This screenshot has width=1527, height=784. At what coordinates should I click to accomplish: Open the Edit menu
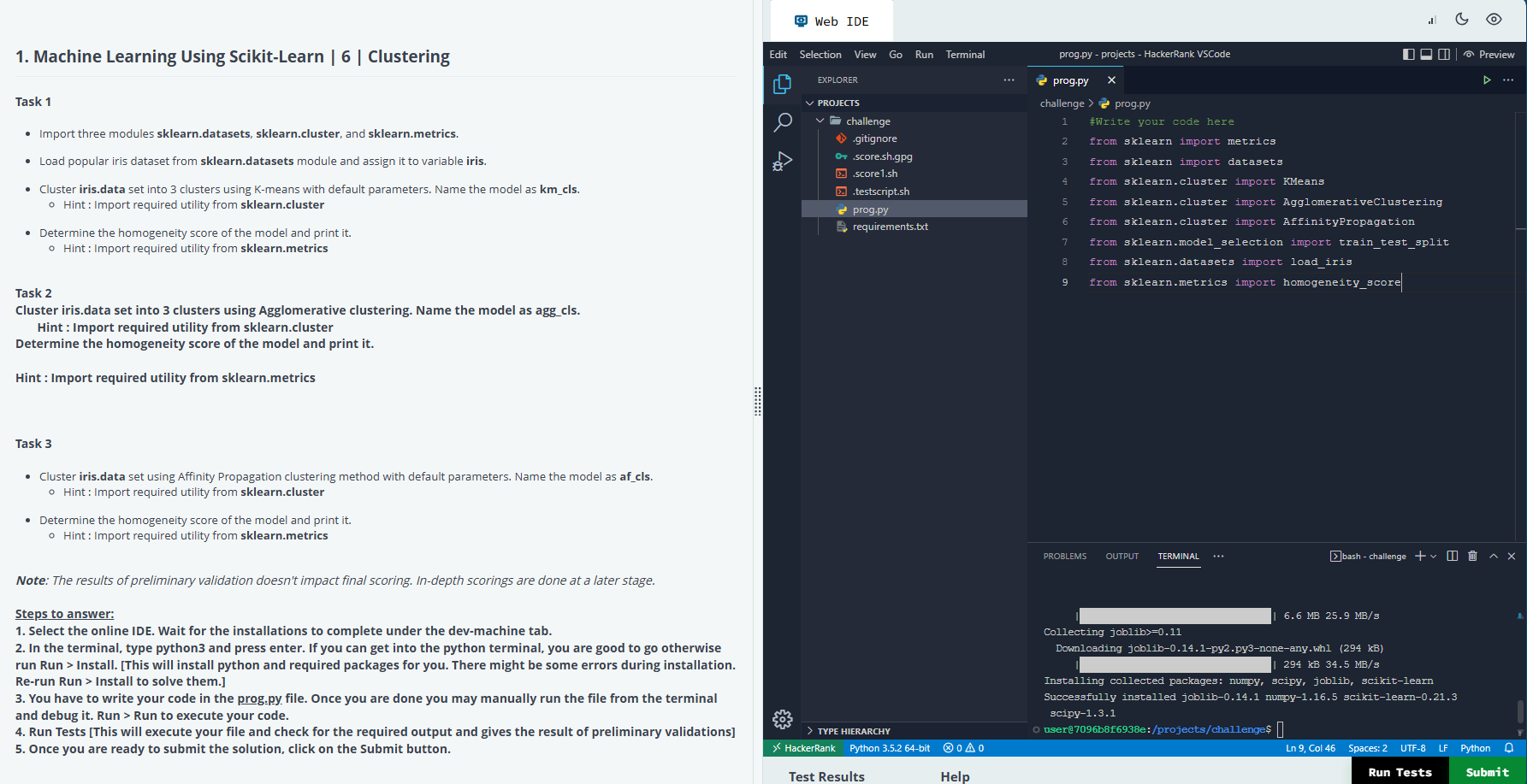coord(778,54)
